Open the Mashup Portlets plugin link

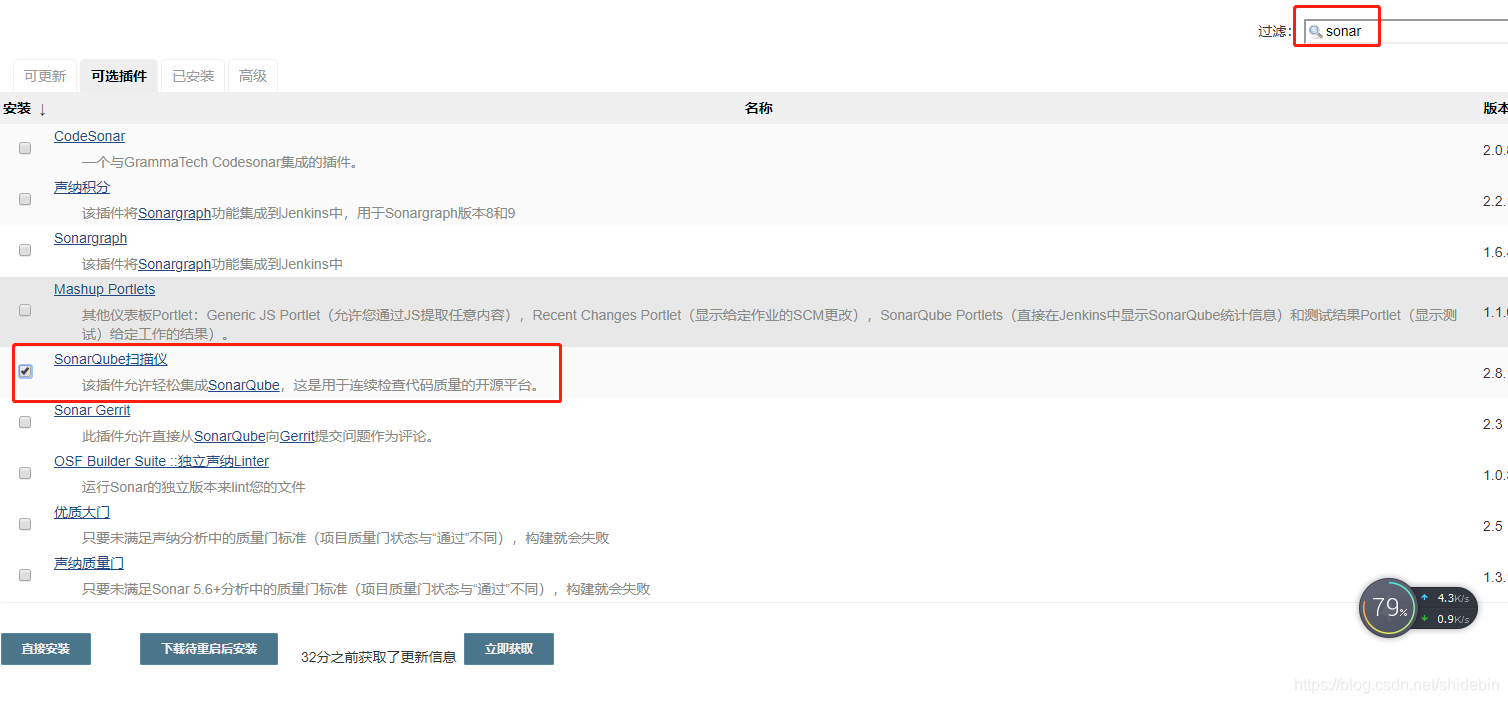(104, 289)
